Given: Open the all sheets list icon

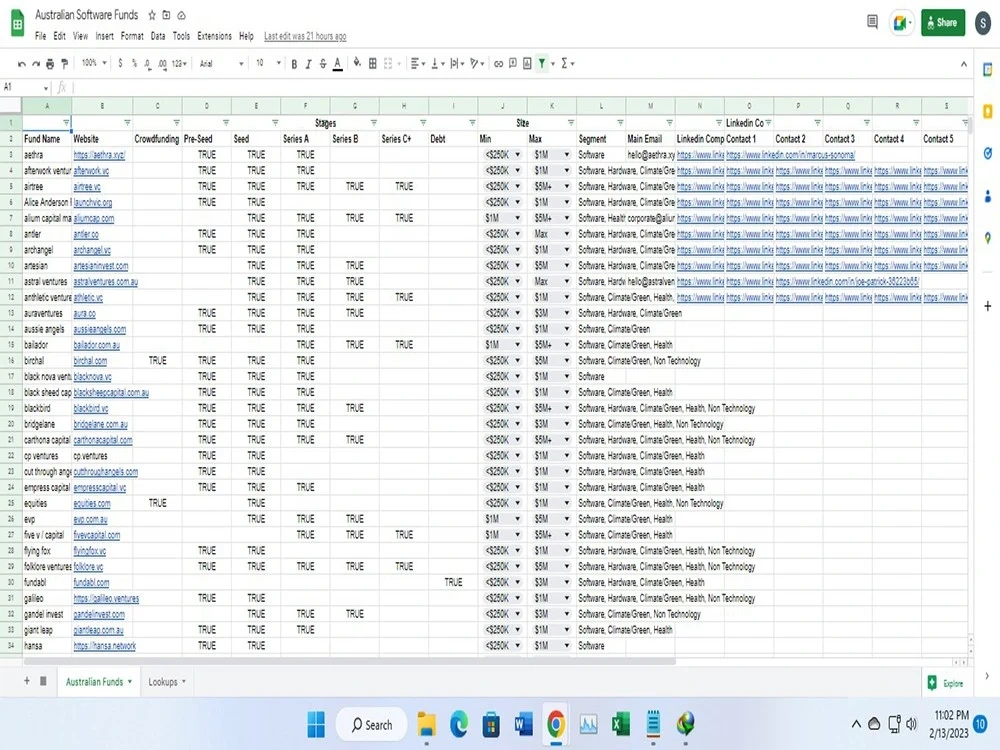Looking at the screenshot, I should (43, 681).
